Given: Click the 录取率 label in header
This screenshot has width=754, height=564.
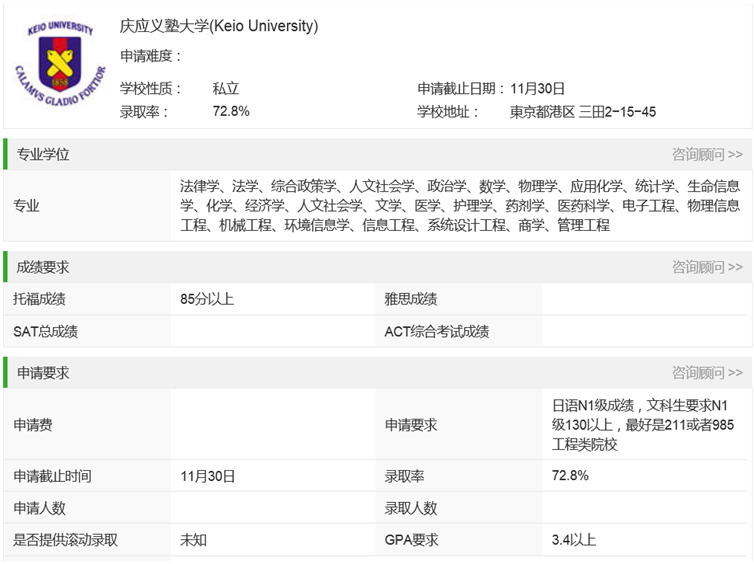Looking at the screenshot, I should point(144,112).
